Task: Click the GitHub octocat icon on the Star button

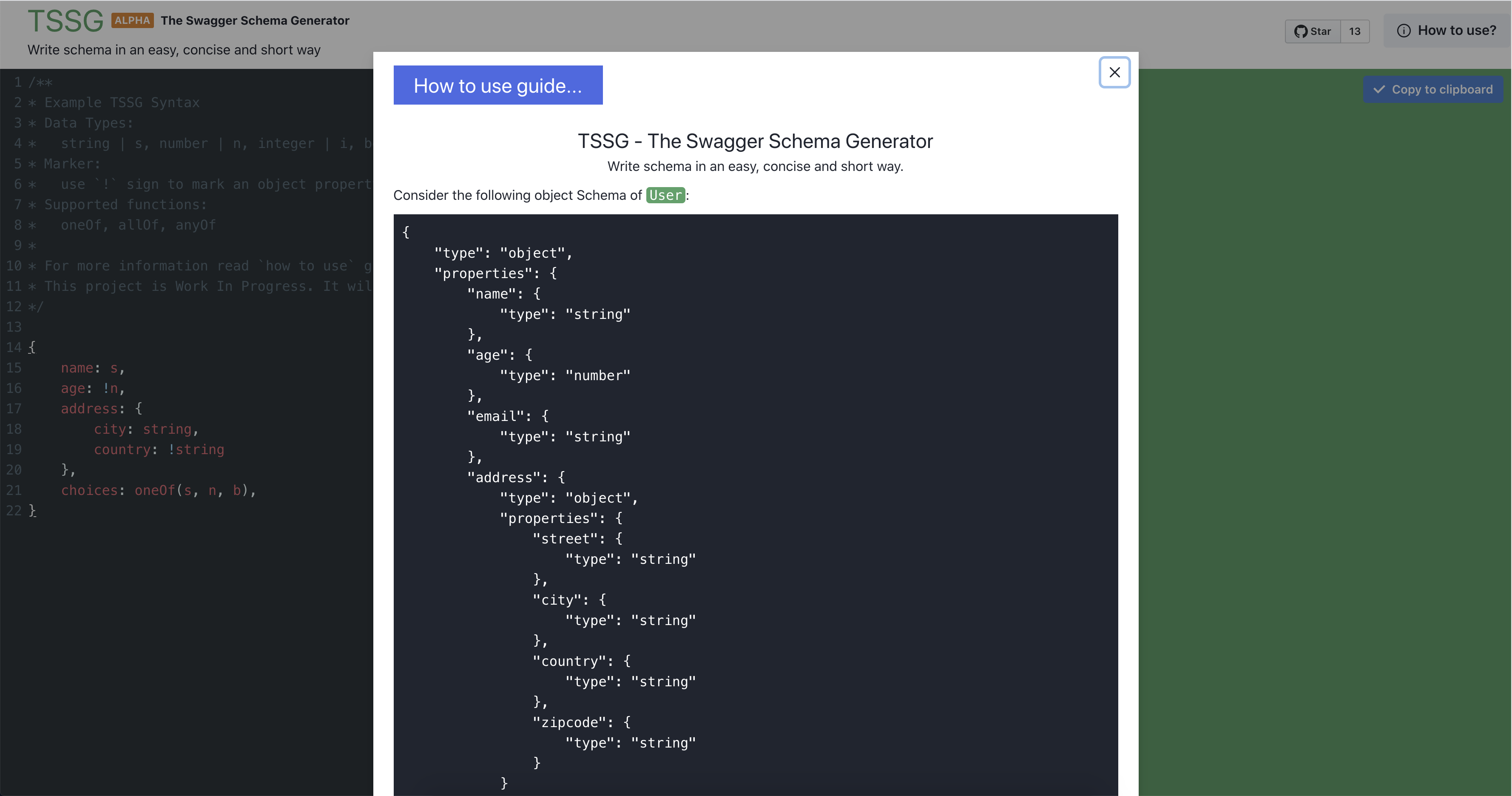Action: click(x=1301, y=31)
